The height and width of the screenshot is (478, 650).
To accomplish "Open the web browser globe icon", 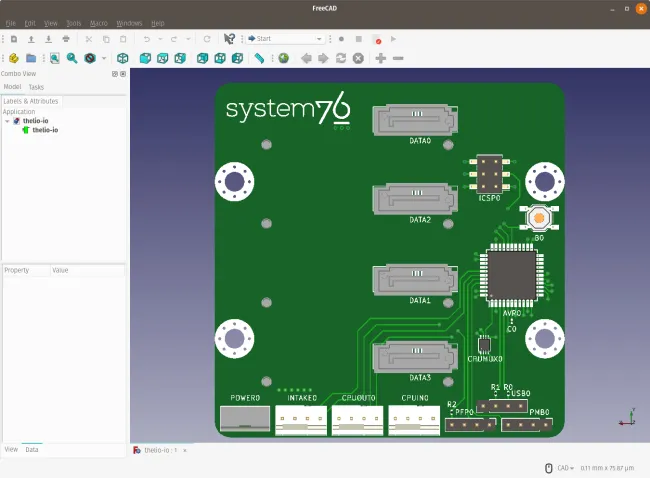I will [x=283, y=58].
